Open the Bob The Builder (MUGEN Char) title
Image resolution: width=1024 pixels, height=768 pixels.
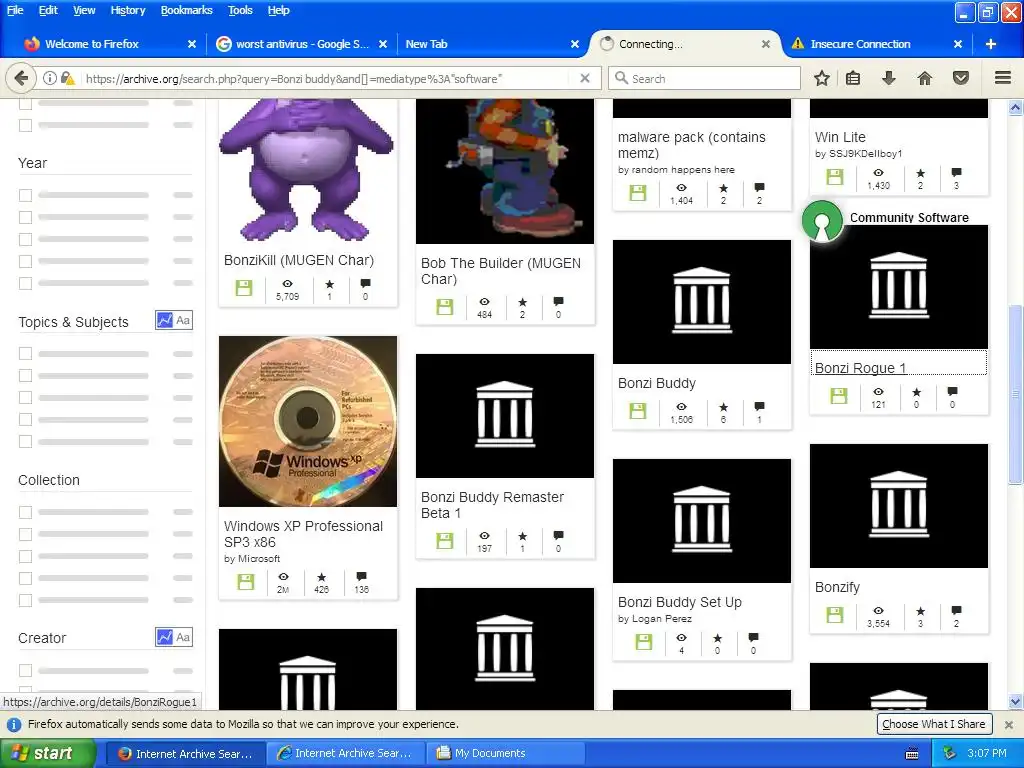(501, 271)
